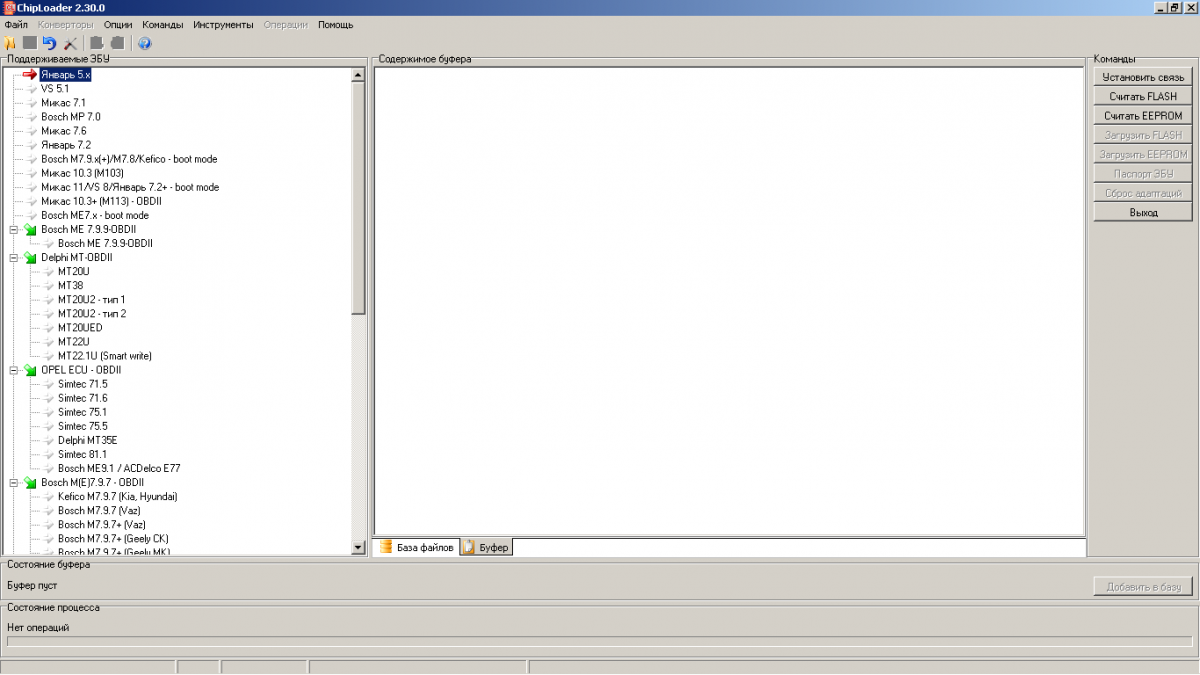Open the Команды menu

(162, 24)
